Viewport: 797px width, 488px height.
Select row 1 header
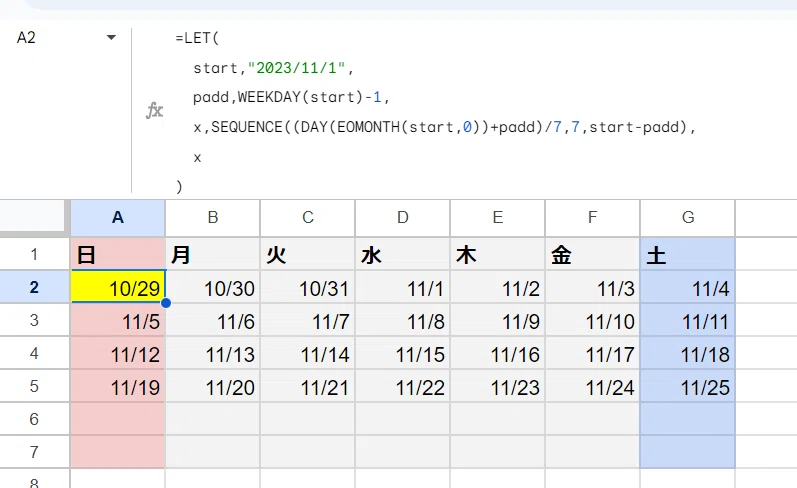click(35, 254)
